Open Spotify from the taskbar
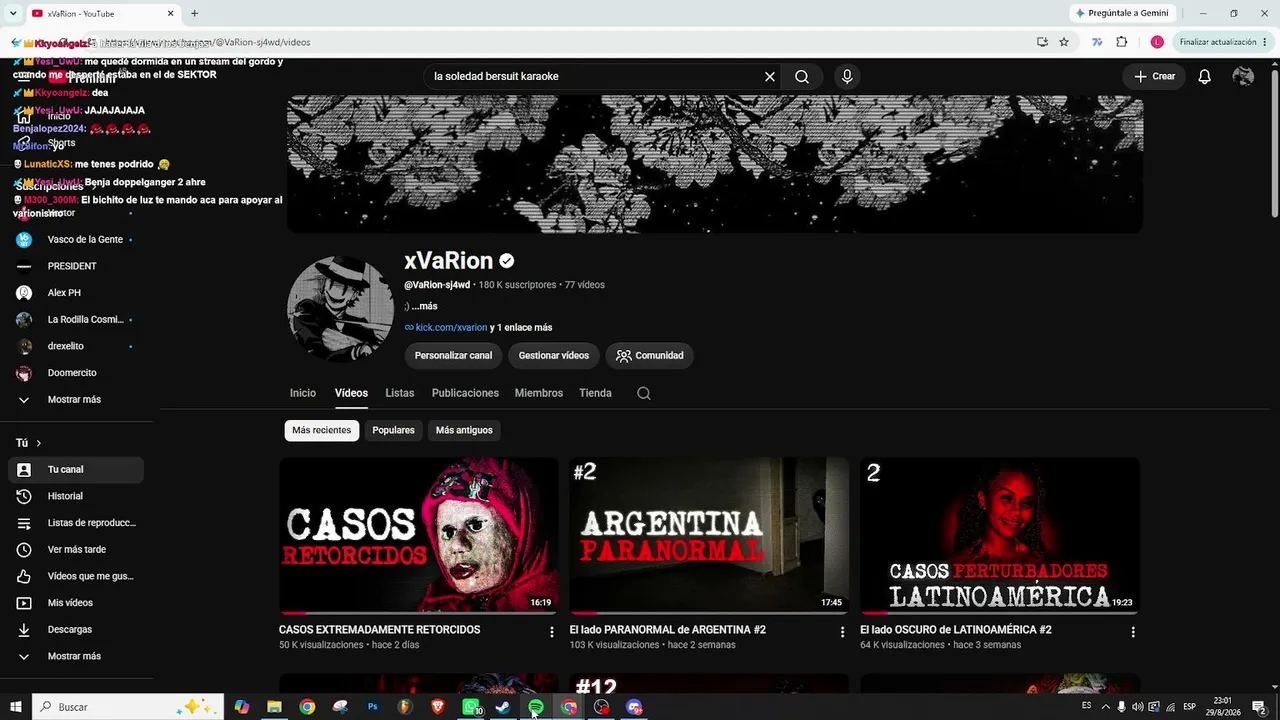 coord(536,707)
